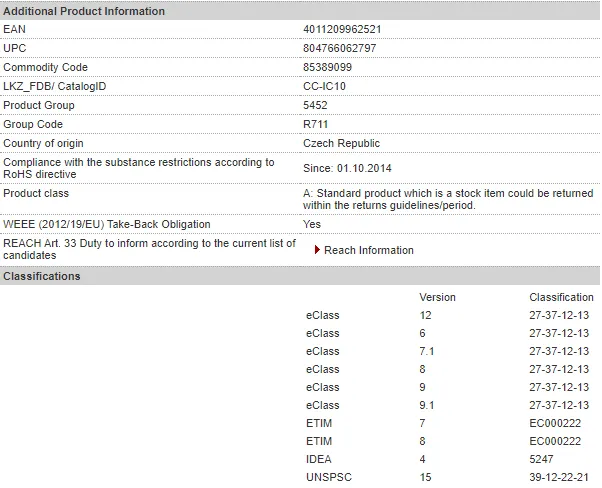Select the UNSPSC classification 39-12-22-21
The width and height of the screenshot is (602, 488).
coord(559,477)
